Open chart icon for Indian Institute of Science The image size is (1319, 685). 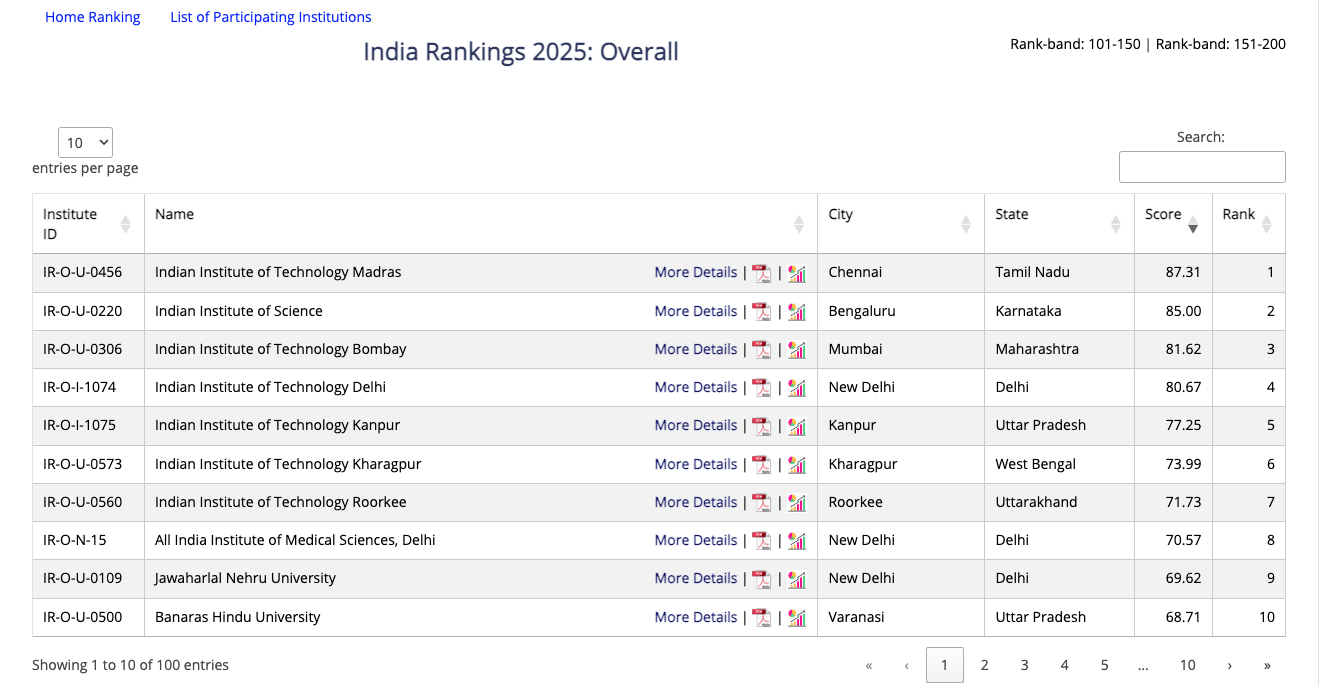797,311
